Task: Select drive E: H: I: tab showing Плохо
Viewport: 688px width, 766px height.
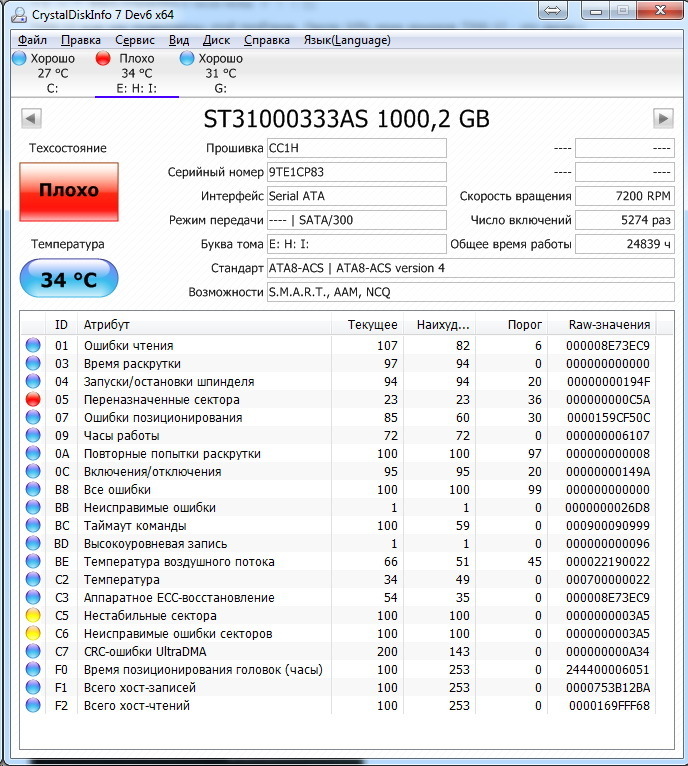Action: (137, 73)
